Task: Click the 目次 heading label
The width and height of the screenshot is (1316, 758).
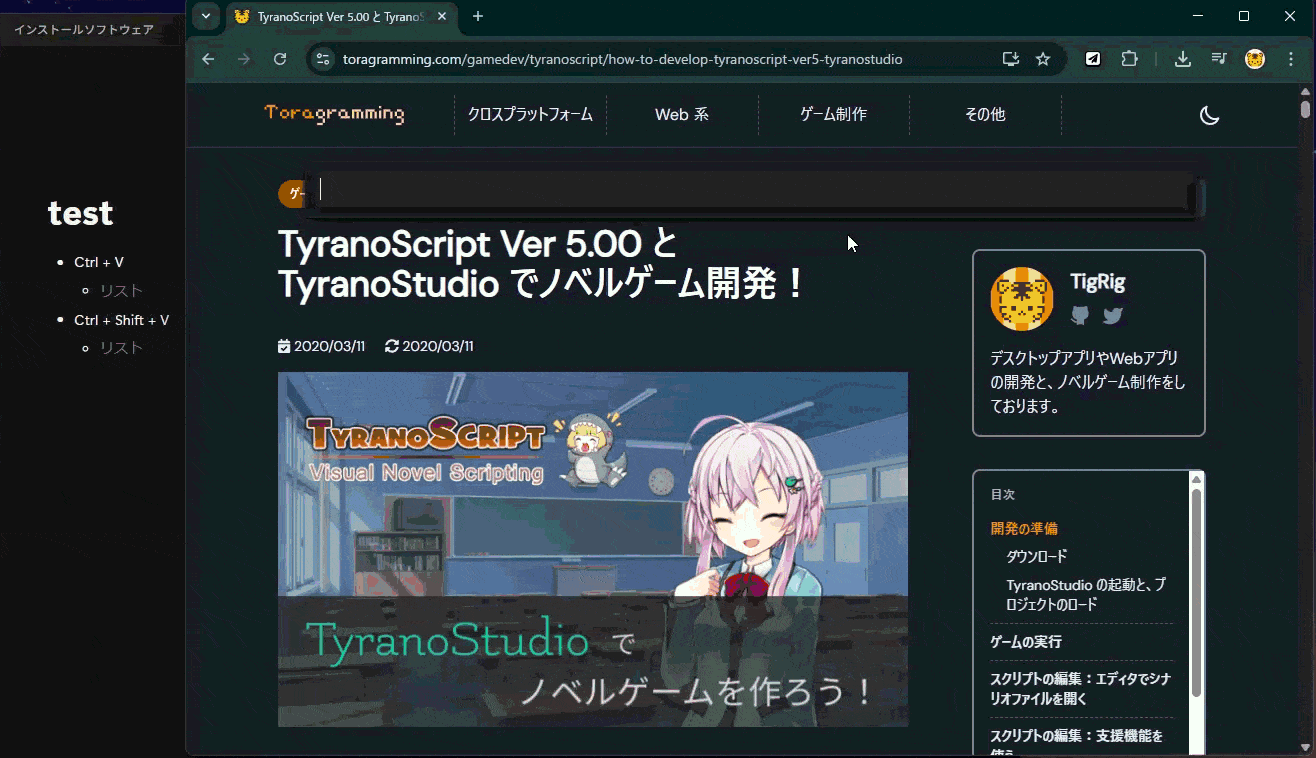Action: (1003, 494)
